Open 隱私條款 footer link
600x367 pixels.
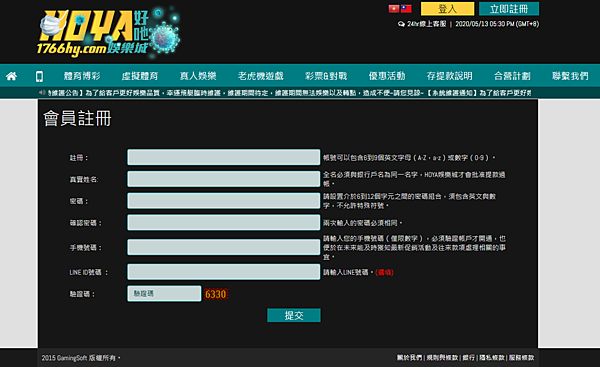pos(492,357)
